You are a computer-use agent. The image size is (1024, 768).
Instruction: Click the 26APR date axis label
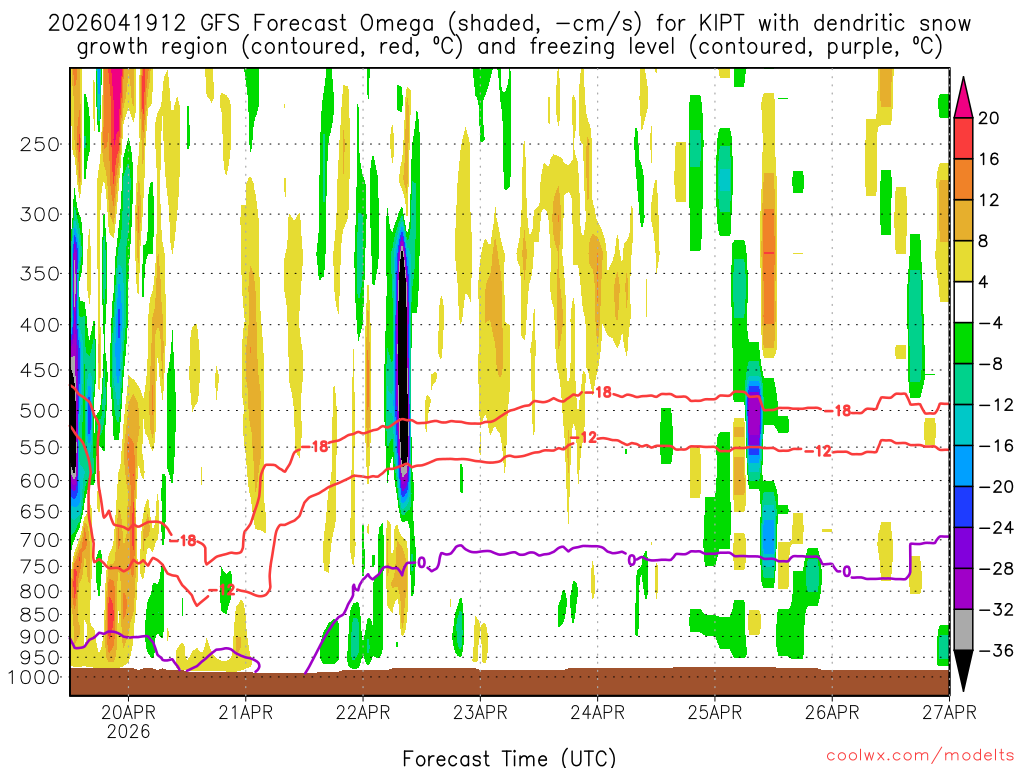tap(832, 712)
